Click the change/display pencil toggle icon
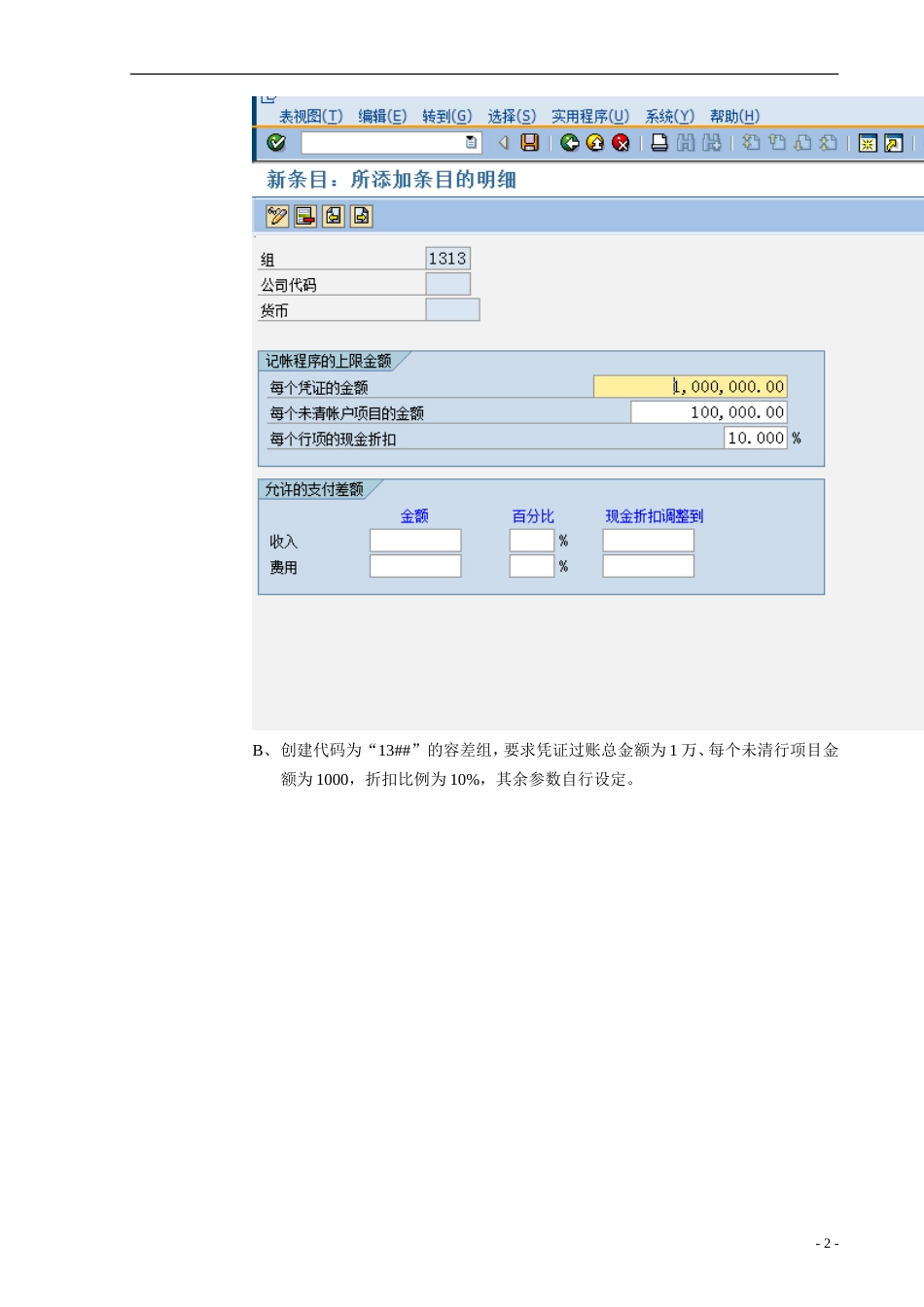The image size is (924, 1307). [277, 216]
